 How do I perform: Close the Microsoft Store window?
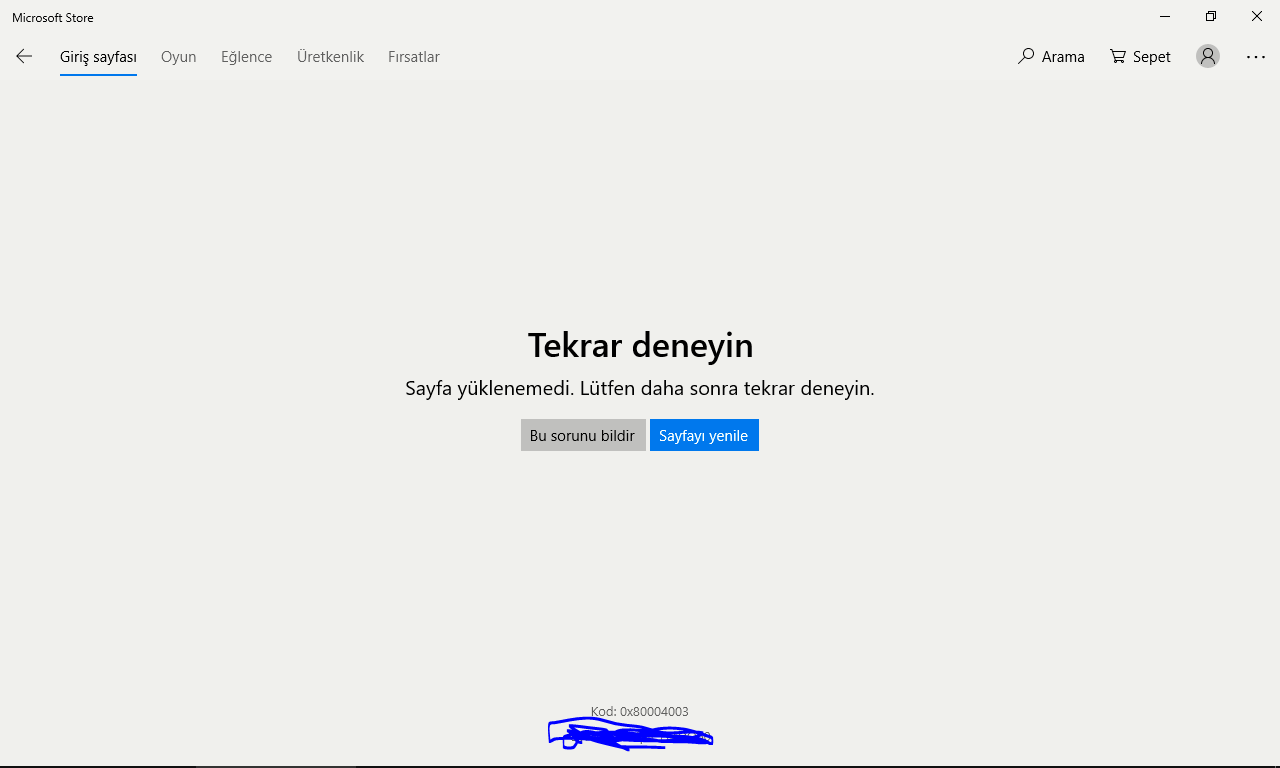[1257, 17]
